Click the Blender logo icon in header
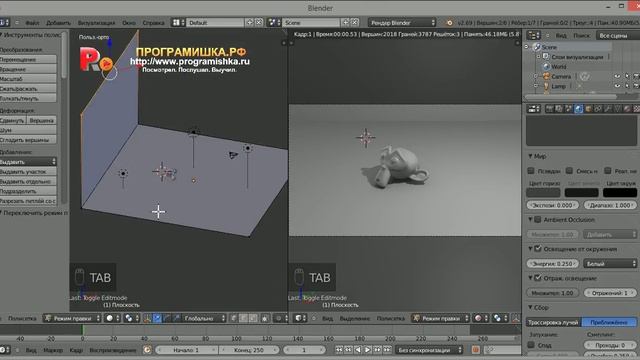640x360 pixels. pos(449,23)
